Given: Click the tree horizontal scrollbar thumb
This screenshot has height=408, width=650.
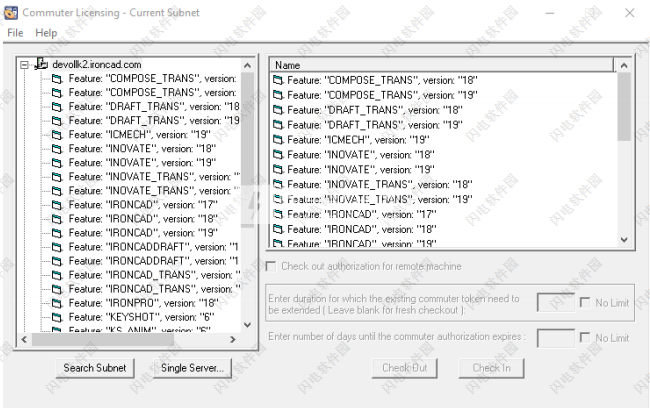Looking at the screenshot, I should coord(103,340).
